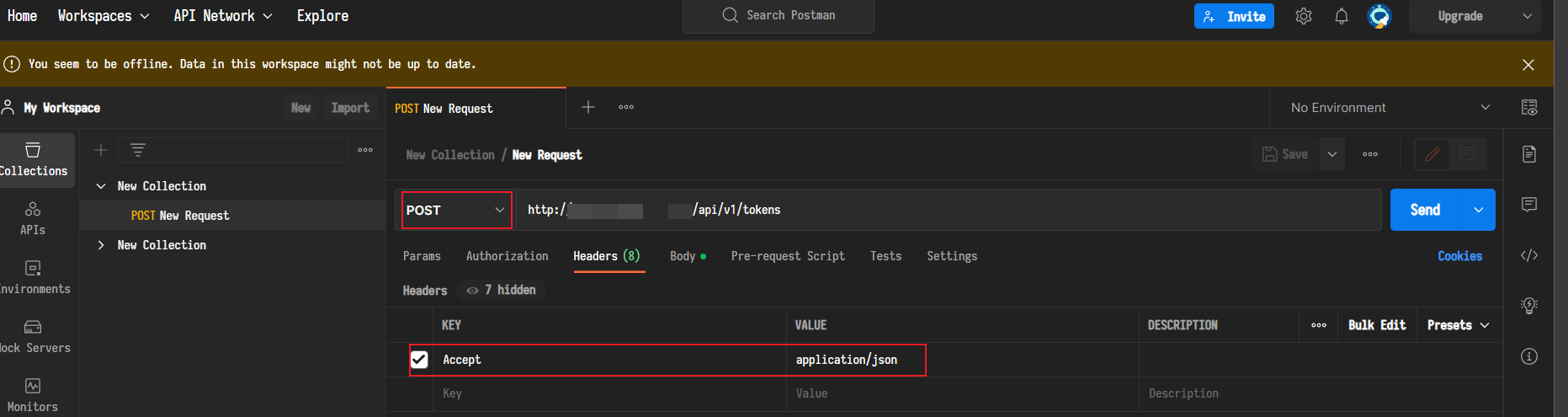
Task: Open tab bar more options ellipsis
Action: (x=626, y=107)
